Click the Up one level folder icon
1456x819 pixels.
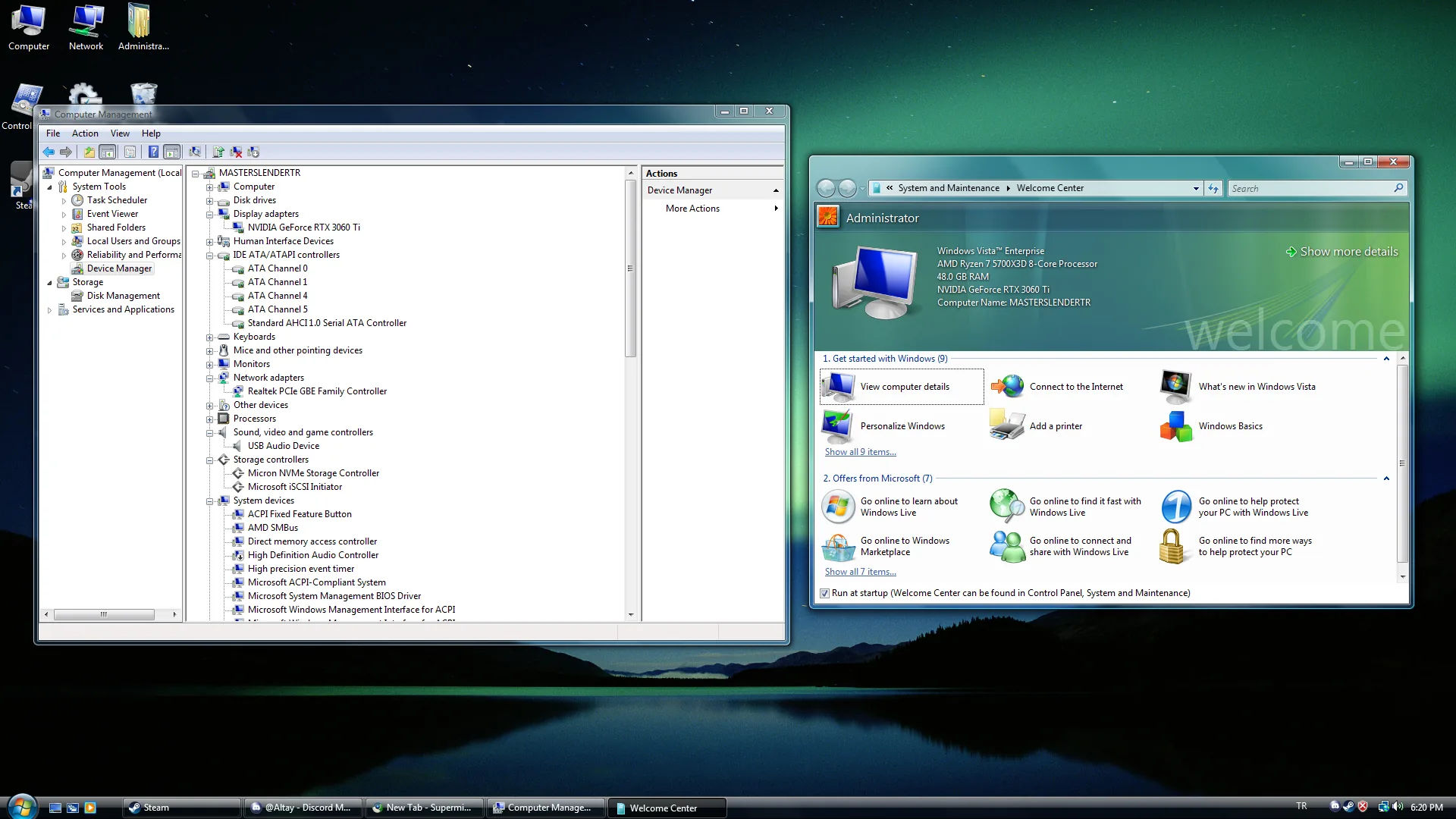(x=89, y=152)
